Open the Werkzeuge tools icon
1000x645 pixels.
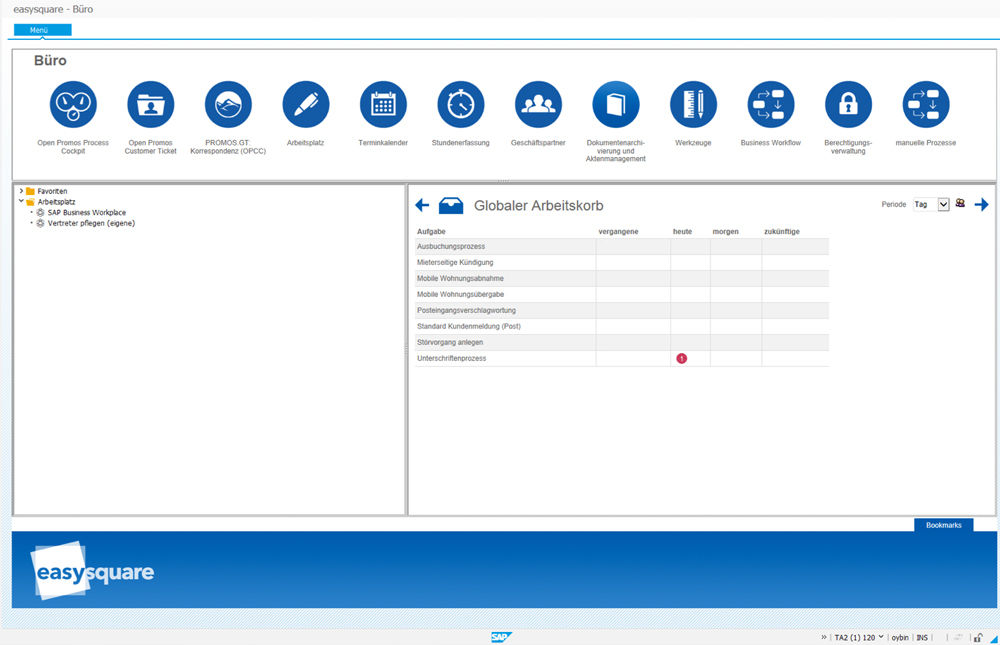(693, 105)
